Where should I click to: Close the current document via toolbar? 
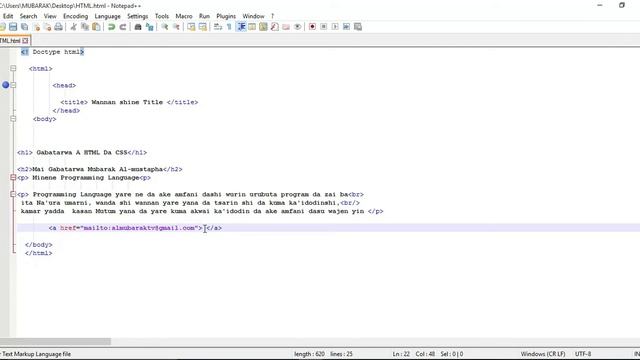pyautogui.click(x=36, y=27)
